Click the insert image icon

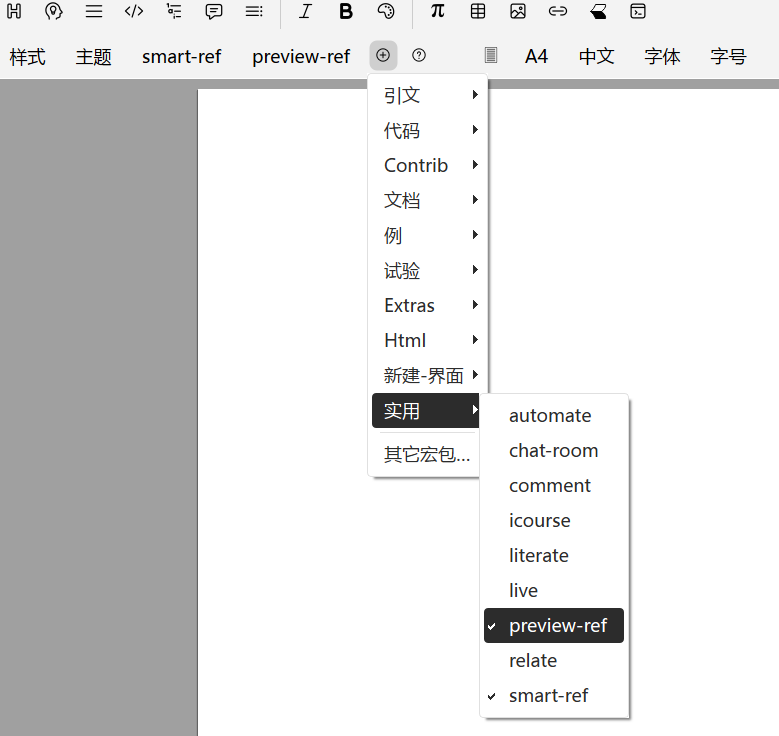517,12
